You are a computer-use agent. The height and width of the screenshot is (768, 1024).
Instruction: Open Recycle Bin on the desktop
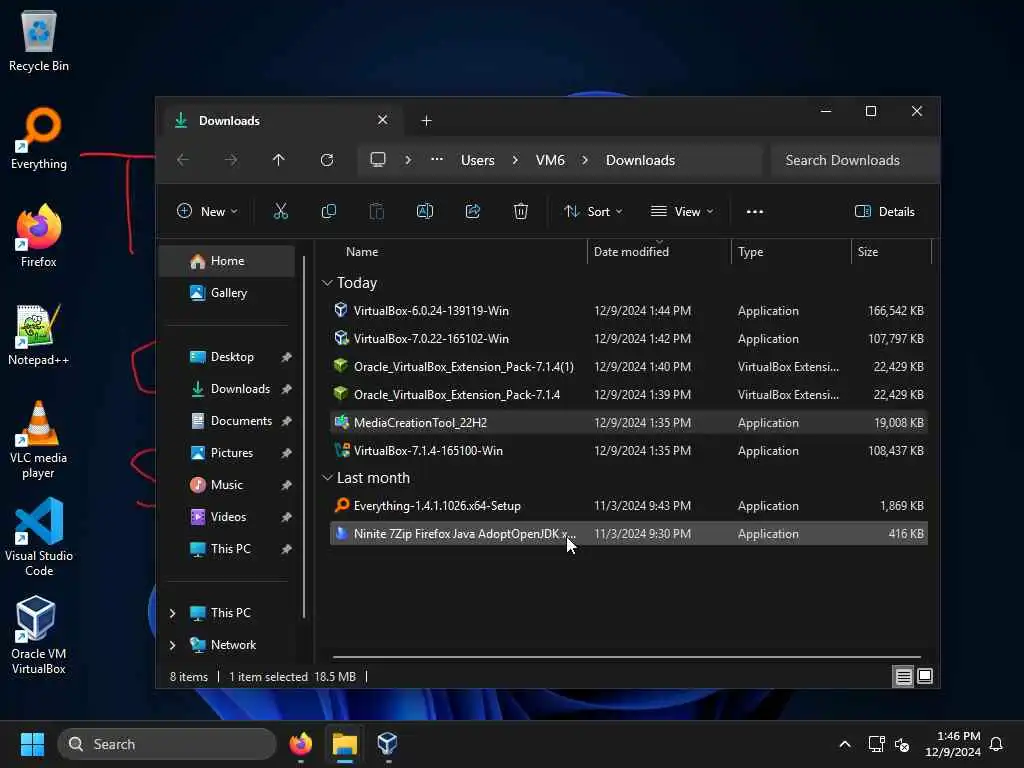pyautogui.click(x=39, y=41)
